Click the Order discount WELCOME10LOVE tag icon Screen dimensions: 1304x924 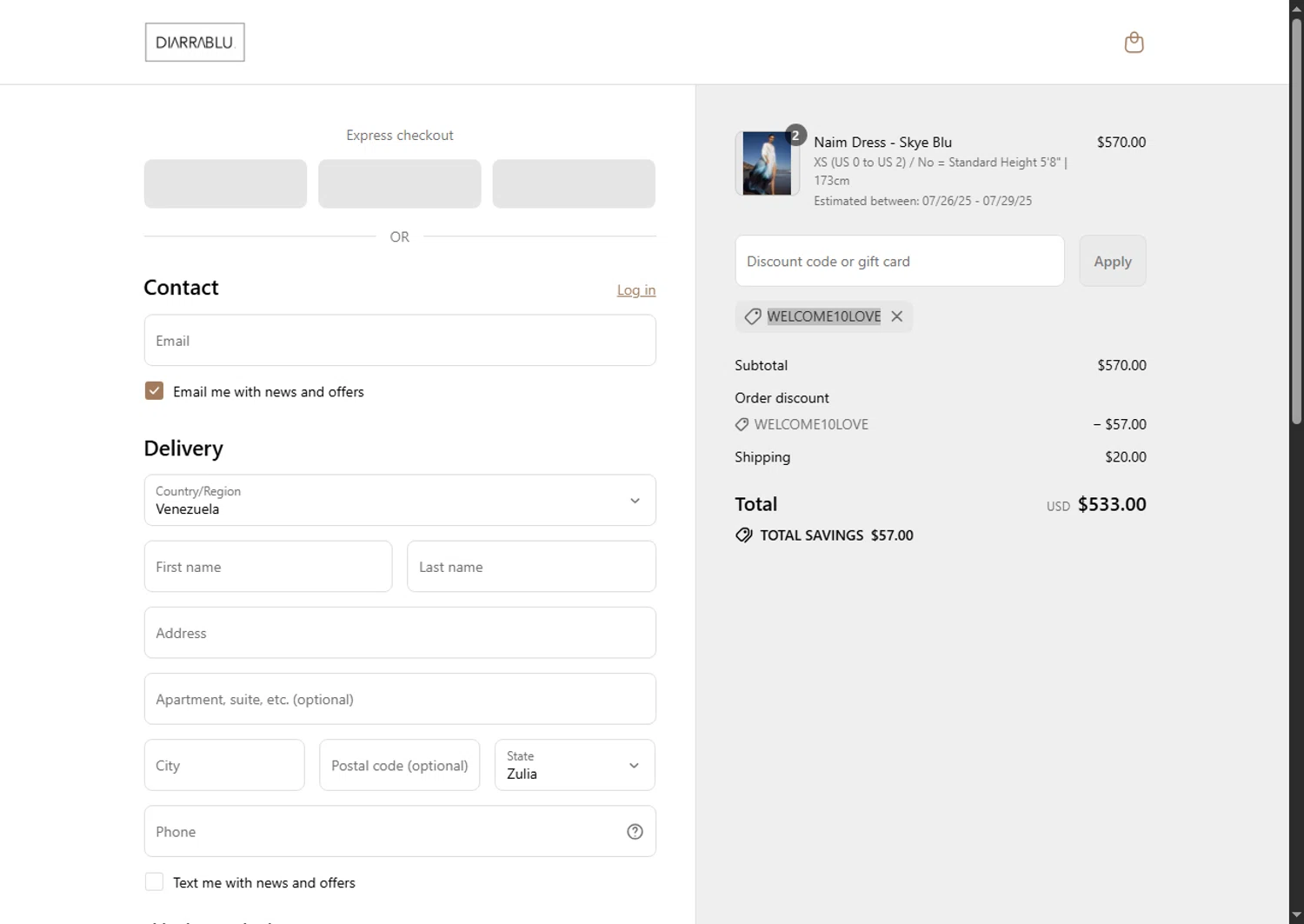[742, 424]
